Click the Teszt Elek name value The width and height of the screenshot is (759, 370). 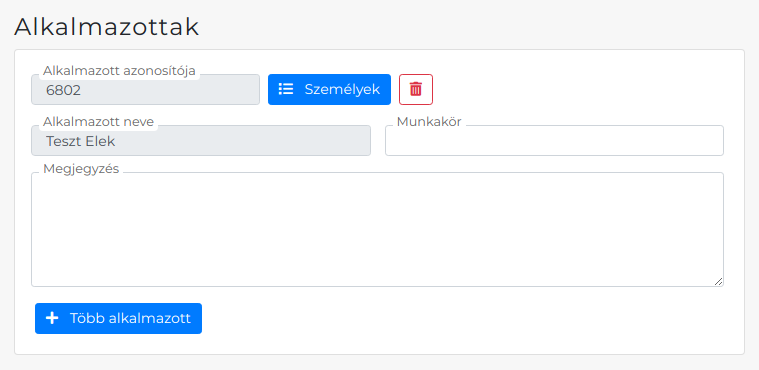tap(80, 141)
